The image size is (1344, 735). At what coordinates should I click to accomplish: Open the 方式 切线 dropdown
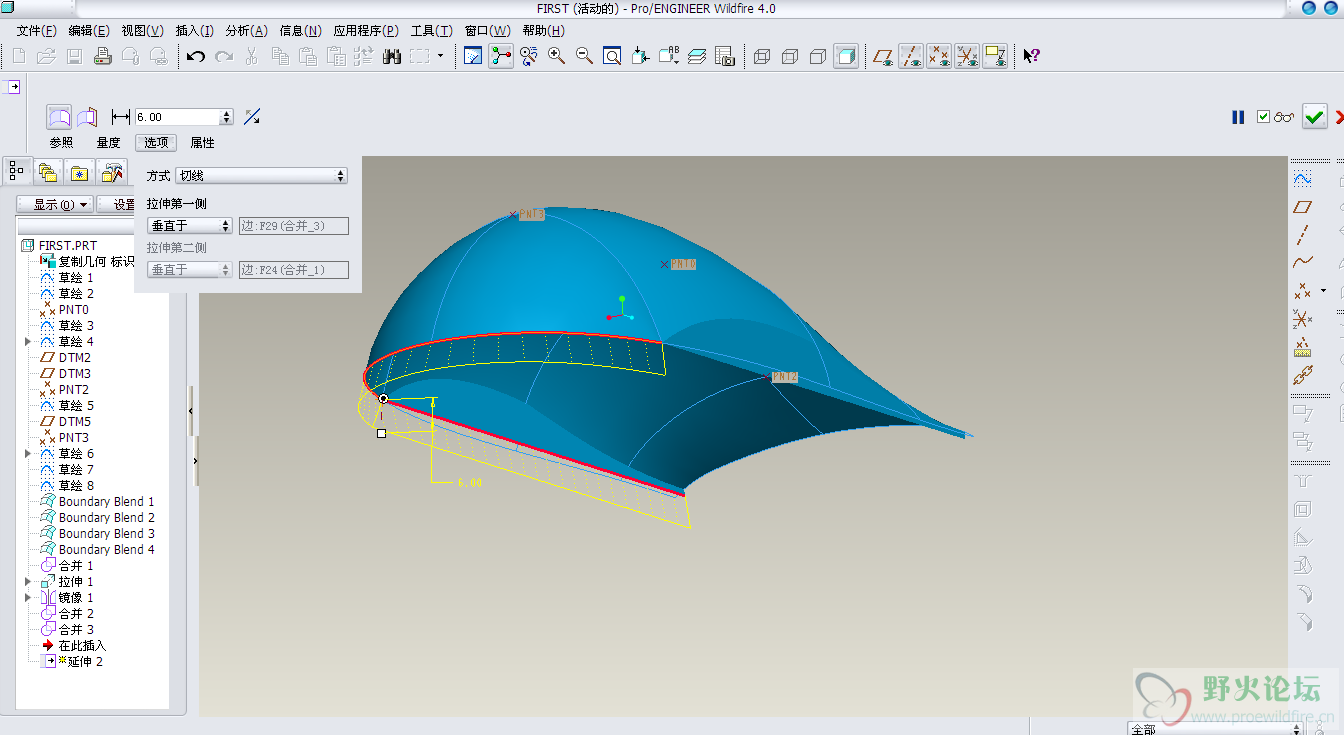click(261, 175)
